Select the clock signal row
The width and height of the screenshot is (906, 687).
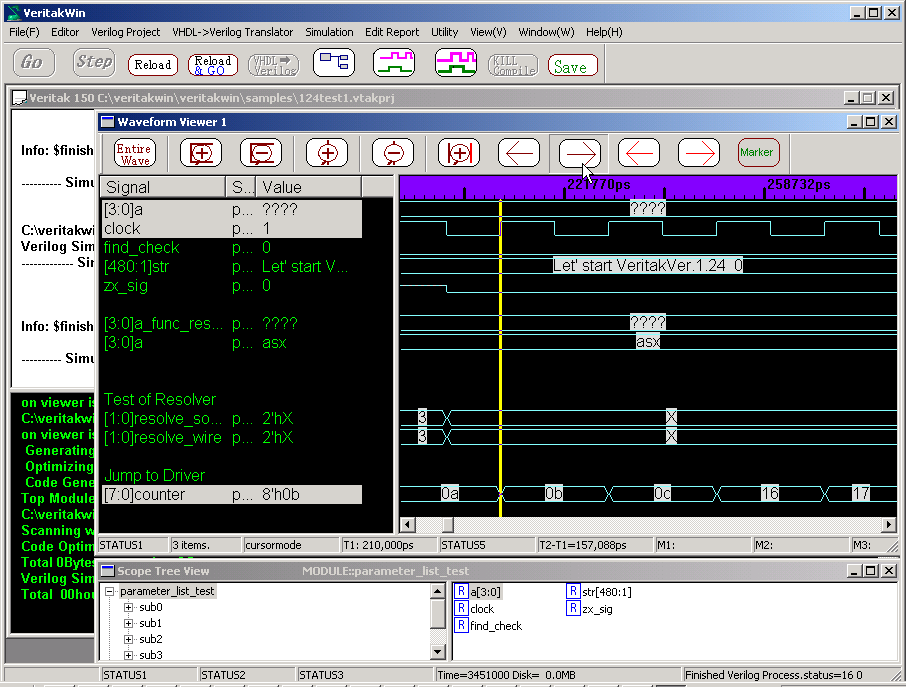pos(232,229)
